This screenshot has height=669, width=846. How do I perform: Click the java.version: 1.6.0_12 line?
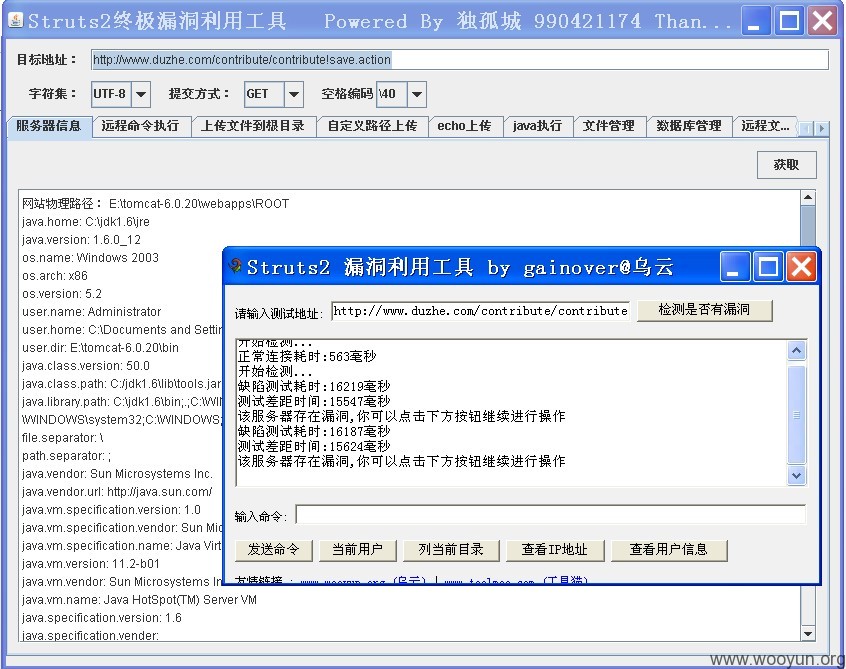pos(81,240)
